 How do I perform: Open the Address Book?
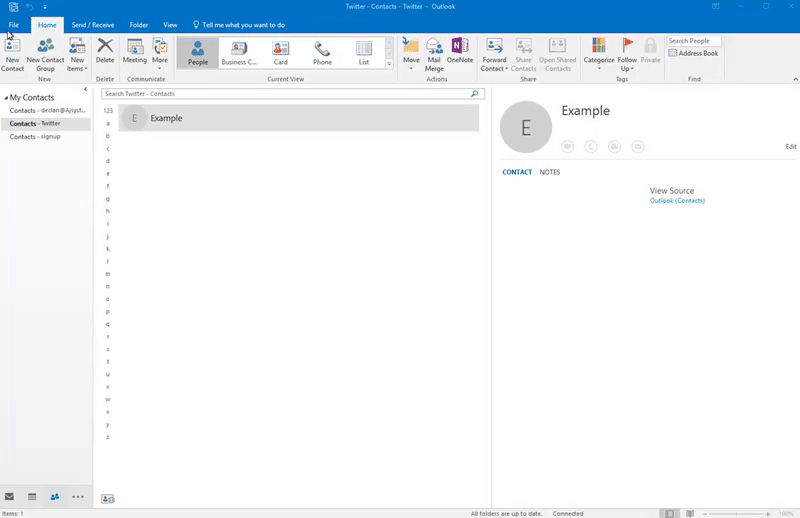(x=693, y=53)
